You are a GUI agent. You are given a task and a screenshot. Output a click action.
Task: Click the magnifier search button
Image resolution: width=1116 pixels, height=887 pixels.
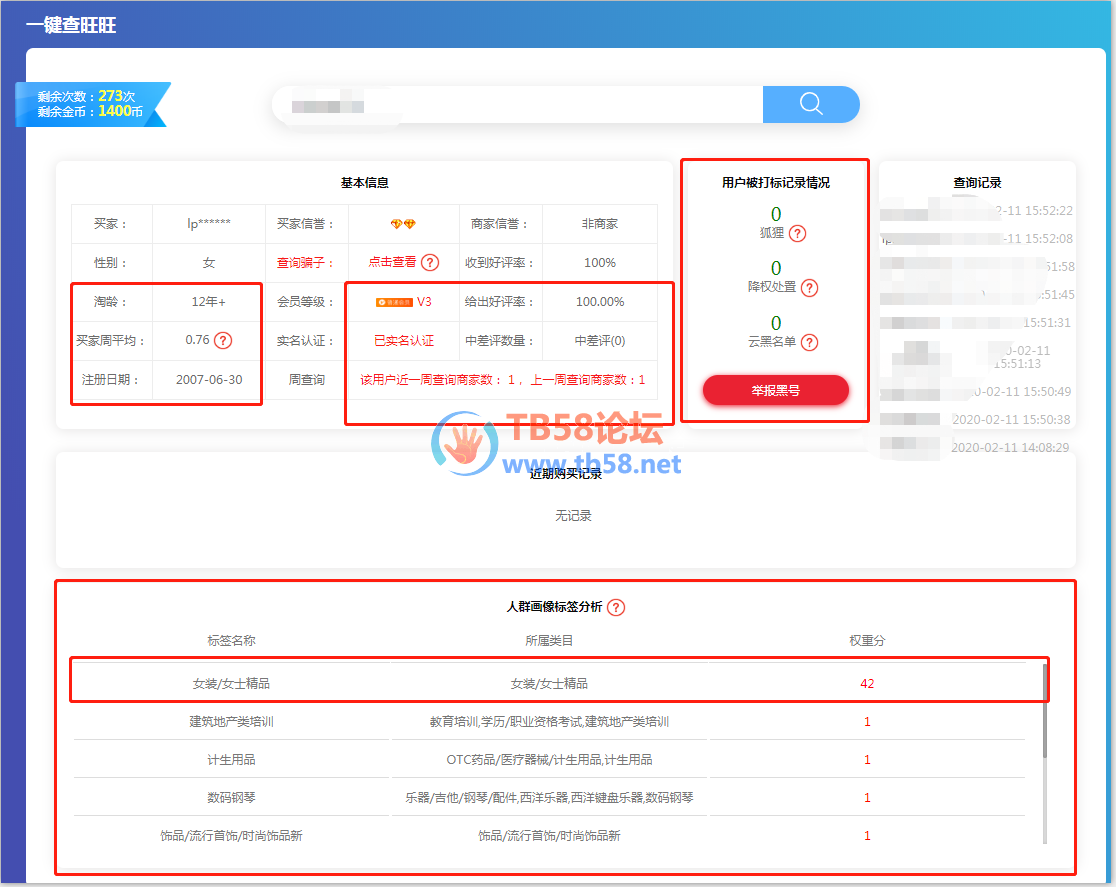811,104
